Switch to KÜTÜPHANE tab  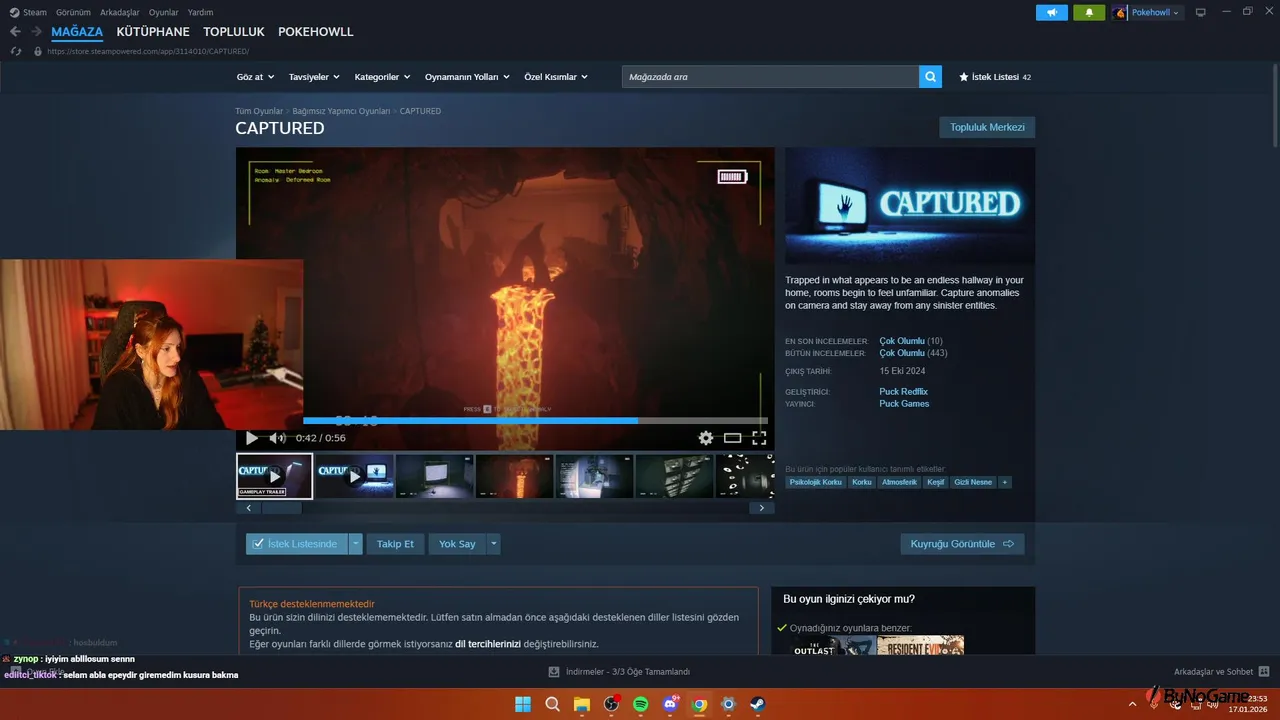(x=153, y=32)
